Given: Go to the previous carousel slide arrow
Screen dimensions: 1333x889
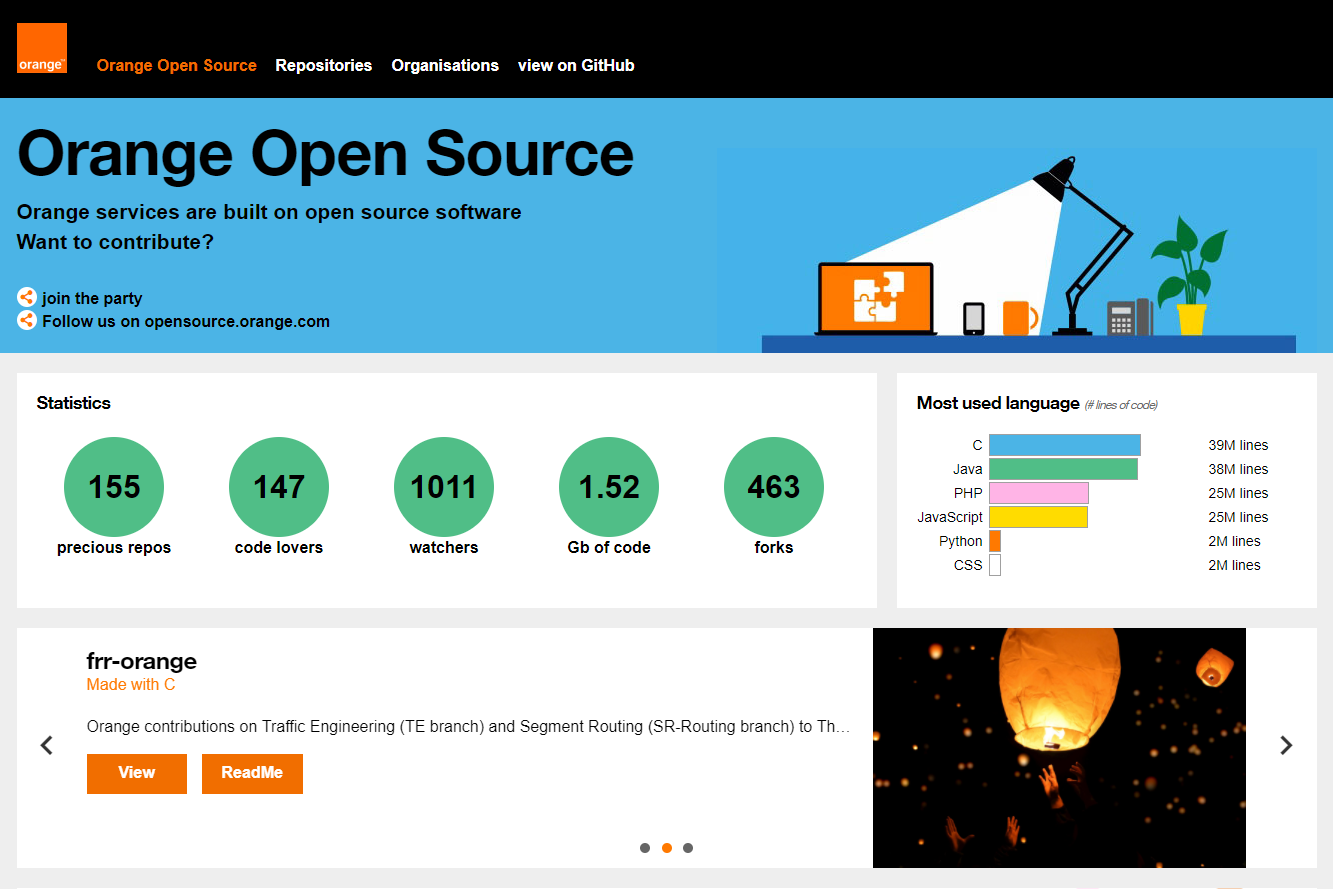Looking at the screenshot, I should click(46, 745).
